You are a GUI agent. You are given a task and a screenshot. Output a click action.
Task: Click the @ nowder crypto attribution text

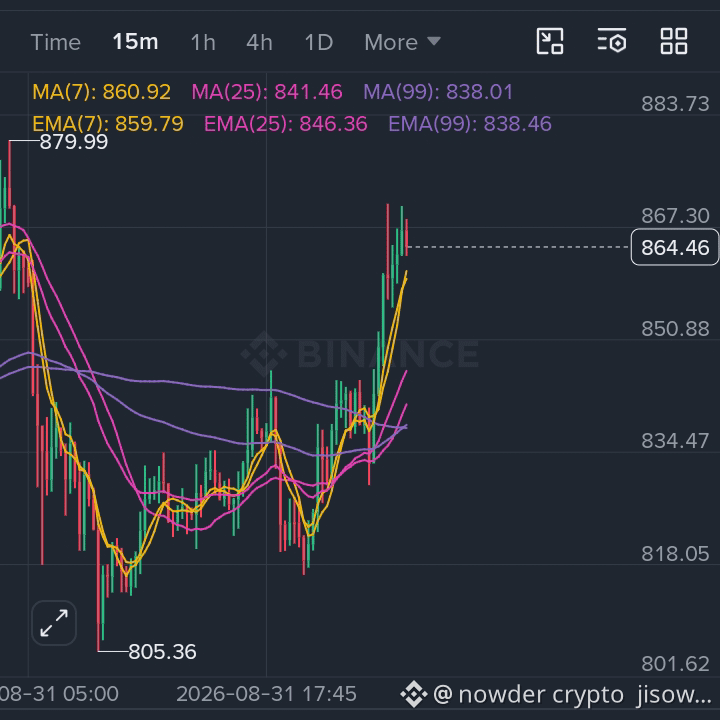pos(528,694)
